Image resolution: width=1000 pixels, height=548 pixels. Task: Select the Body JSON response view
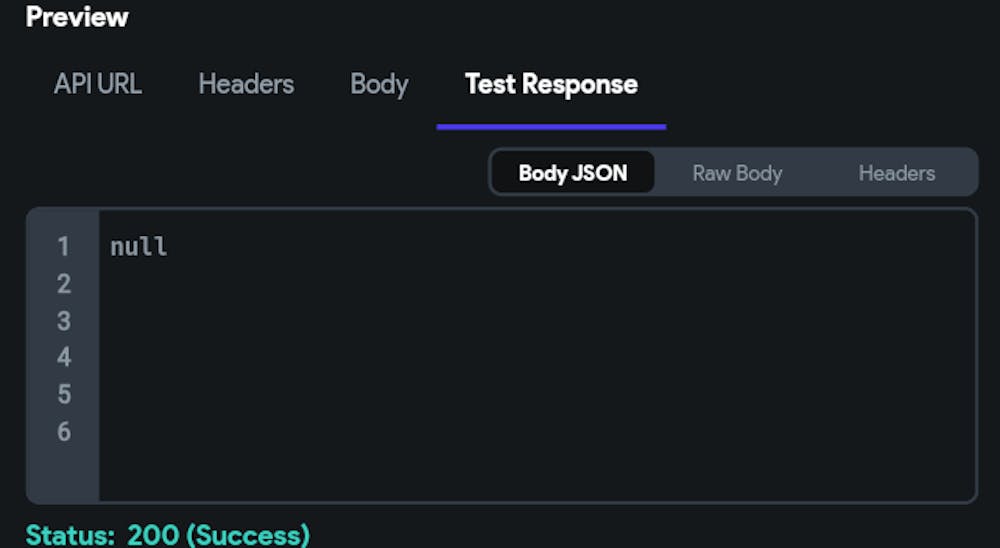click(573, 173)
